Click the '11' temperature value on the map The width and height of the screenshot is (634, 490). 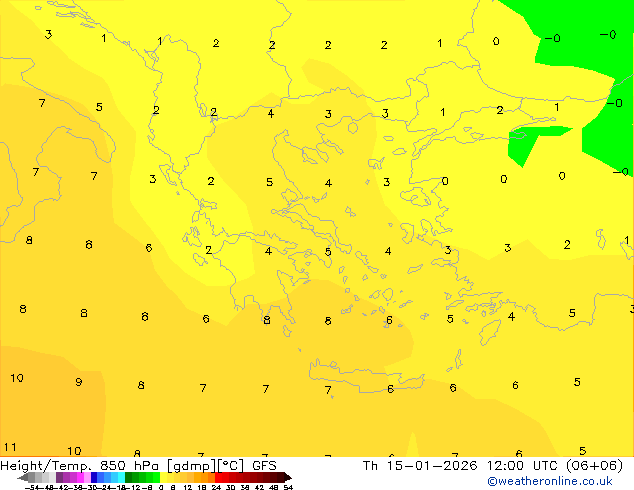coord(10,447)
